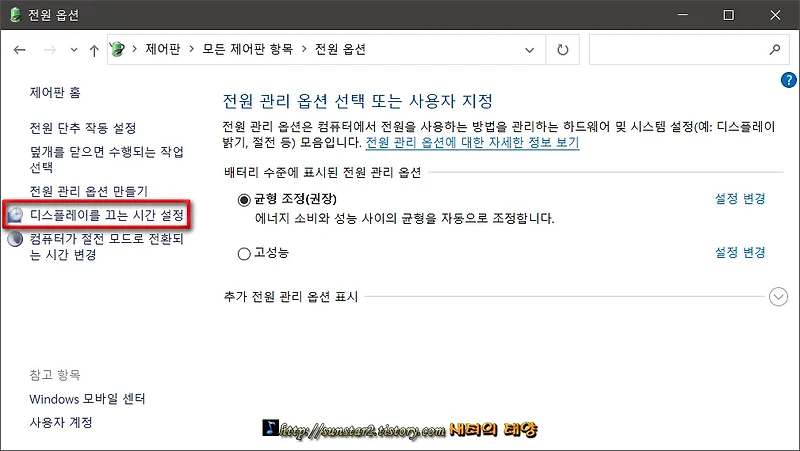The image size is (800, 451).
Task: Open 전원 관리 옵션 만들기
Action: (88, 191)
